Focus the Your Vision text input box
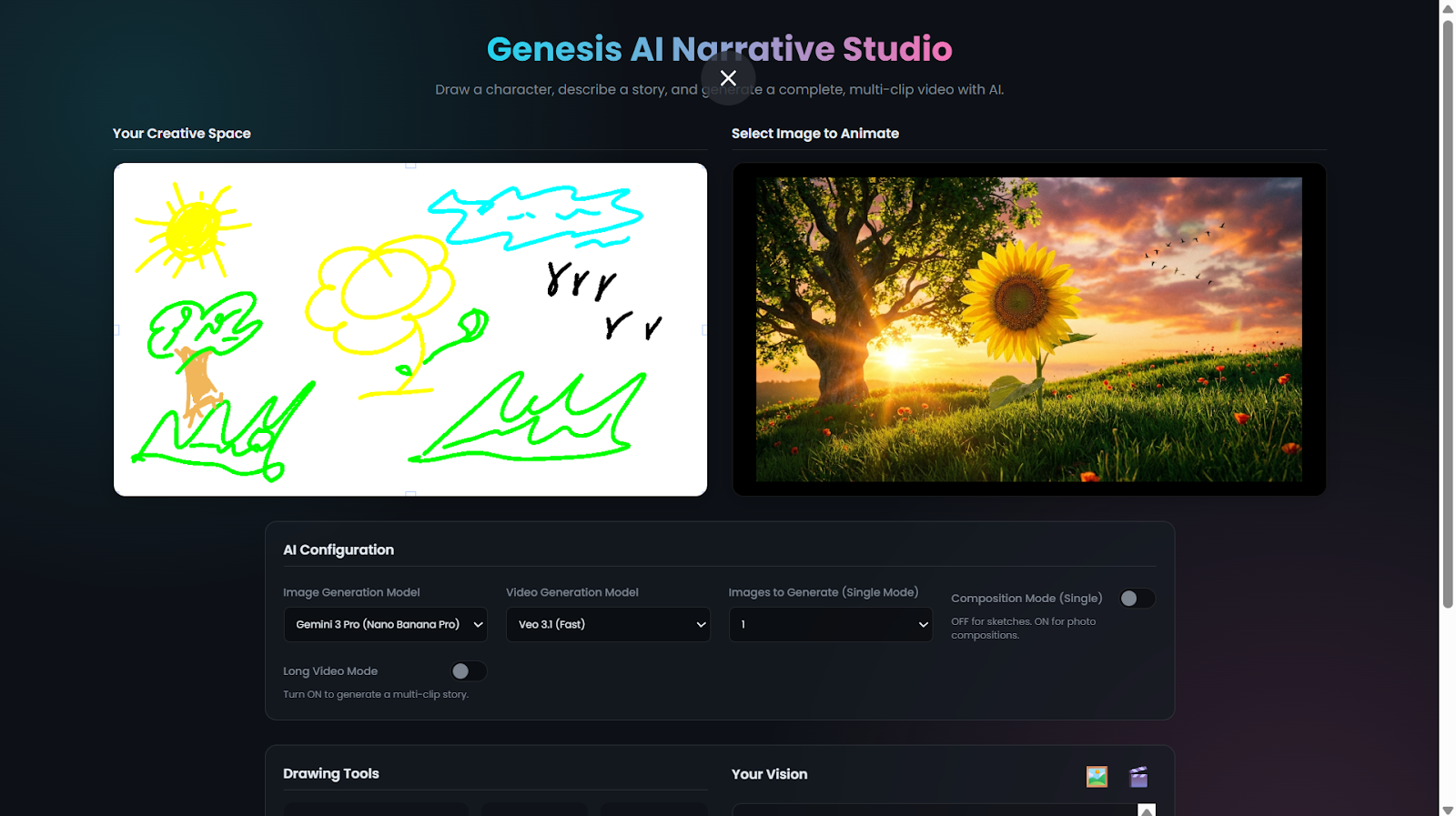1456x816 pixels. click(933, 810)
